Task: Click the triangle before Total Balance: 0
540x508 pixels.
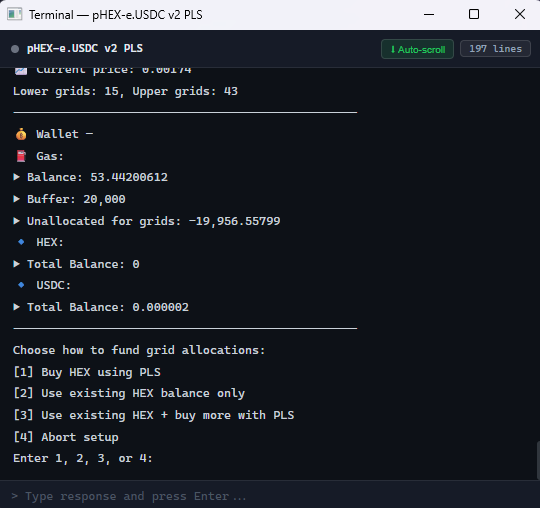Action: coord(16,264)
